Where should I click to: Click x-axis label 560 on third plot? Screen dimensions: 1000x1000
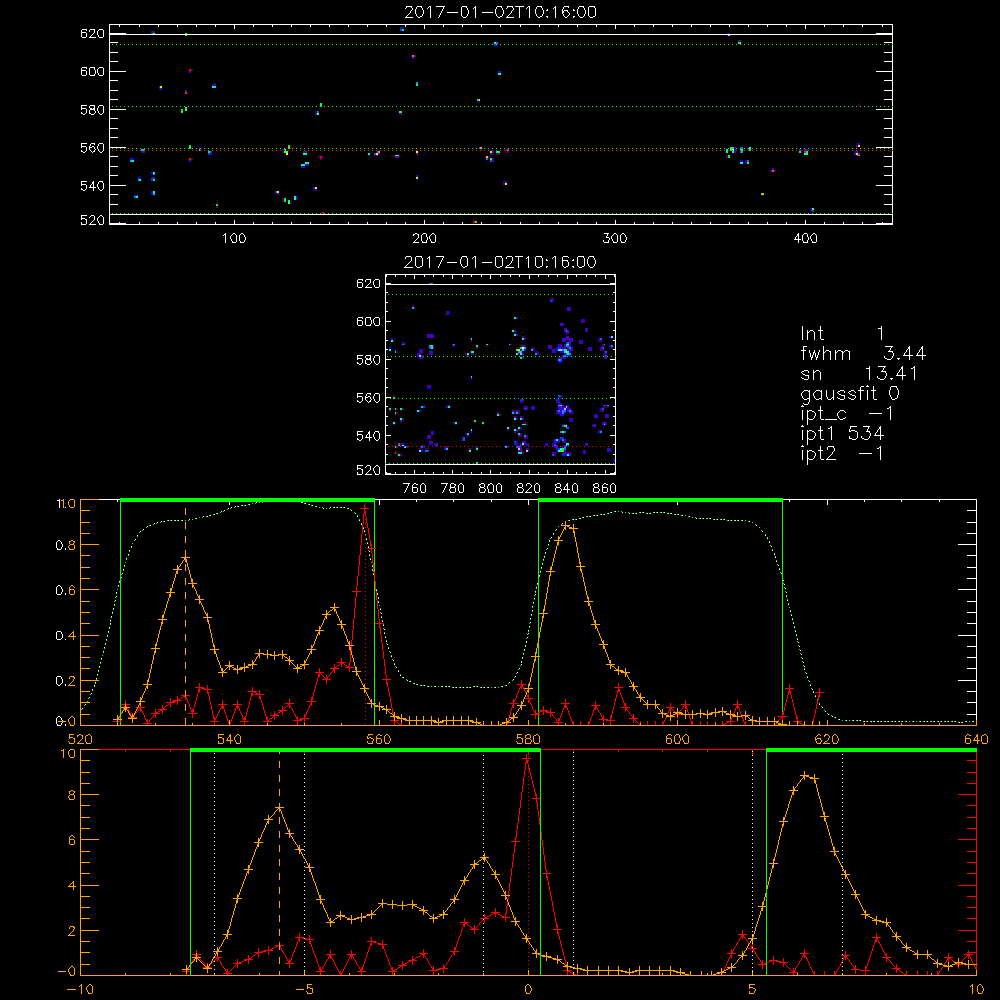pyautogui.click(x=379, y=739)
